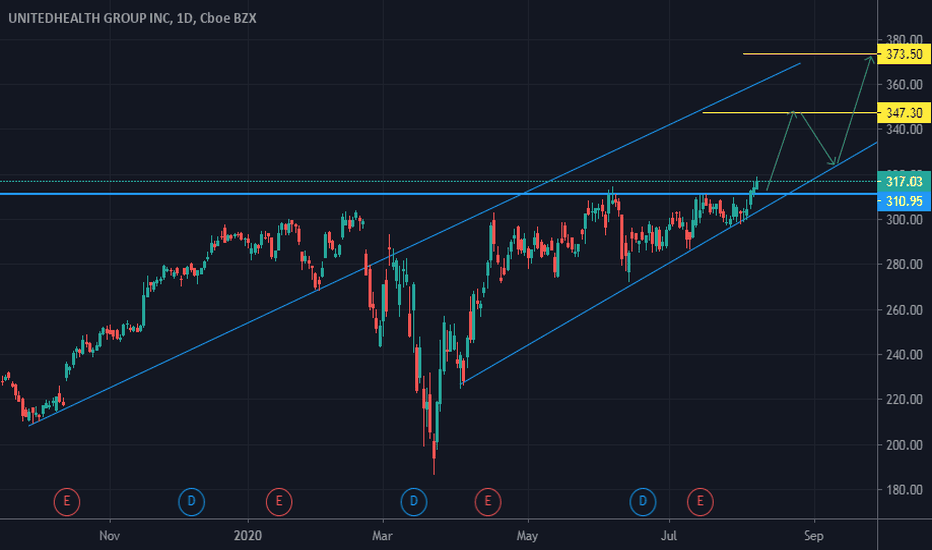Click the Nov label on time axis
The image size is (932, 550).
coord(109,536)
